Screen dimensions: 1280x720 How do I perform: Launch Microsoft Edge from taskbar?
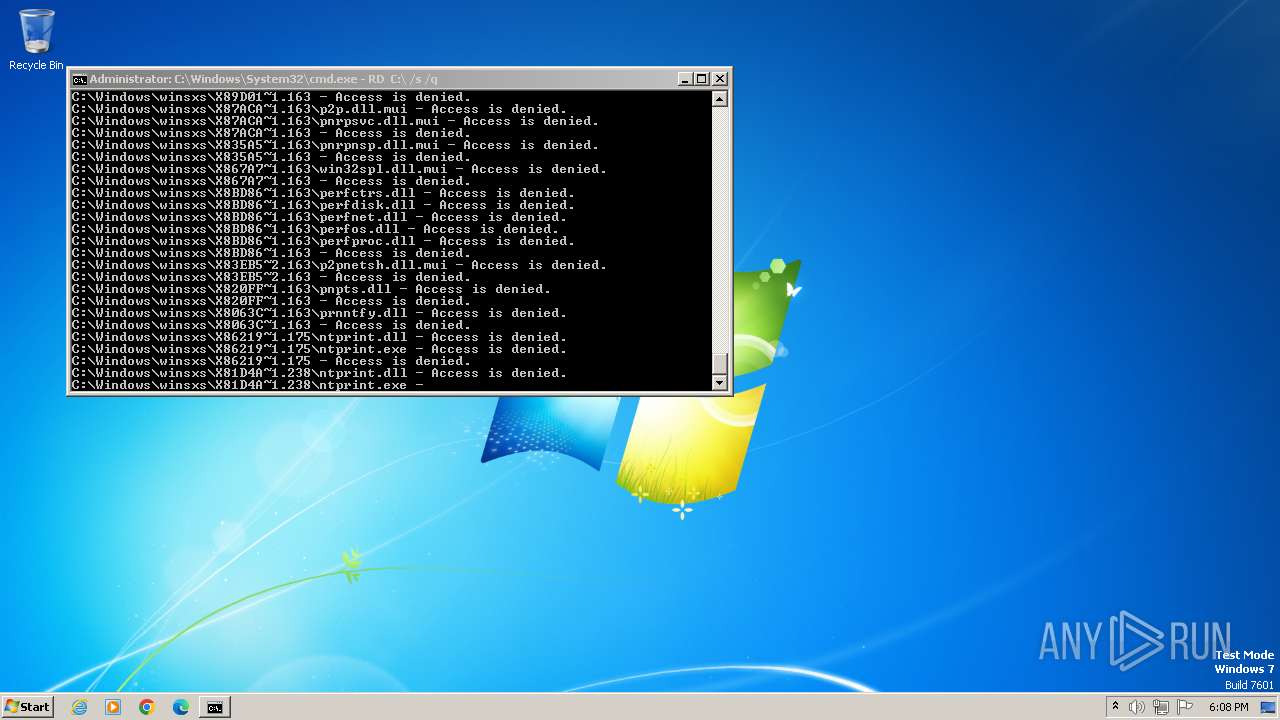(181, 707)
